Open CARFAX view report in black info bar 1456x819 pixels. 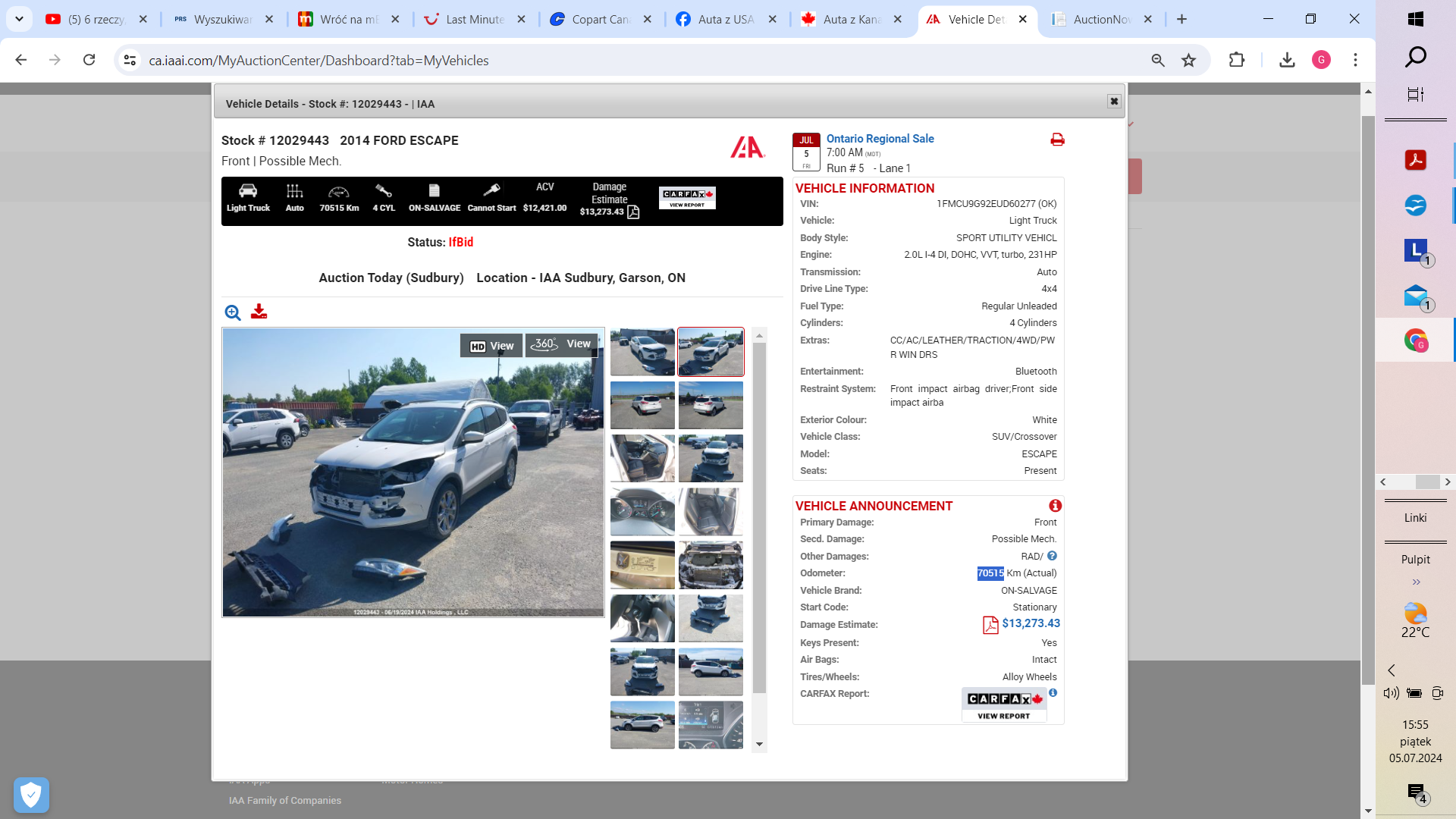[687, 198]
